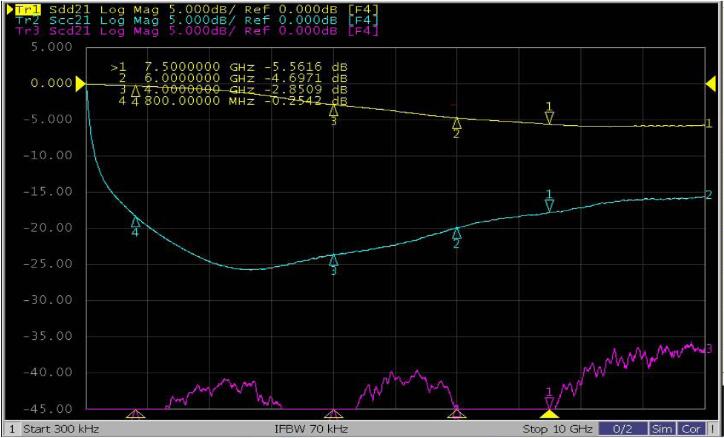Click marker 1 on the cyan Scc21 trace
The image size is (724, 438).
[x=549, y=204]
